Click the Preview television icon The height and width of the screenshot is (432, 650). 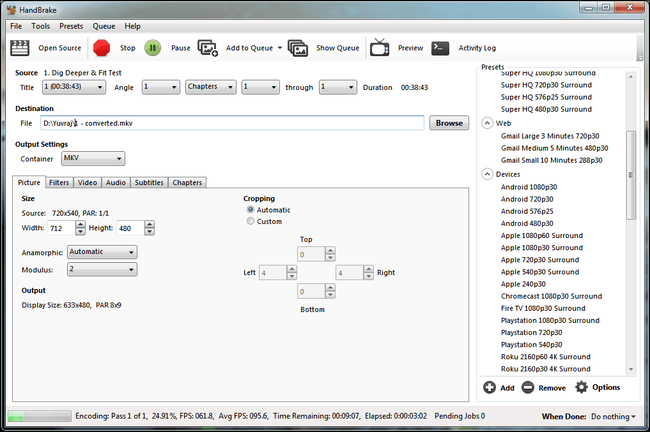(x=380, y=47)
